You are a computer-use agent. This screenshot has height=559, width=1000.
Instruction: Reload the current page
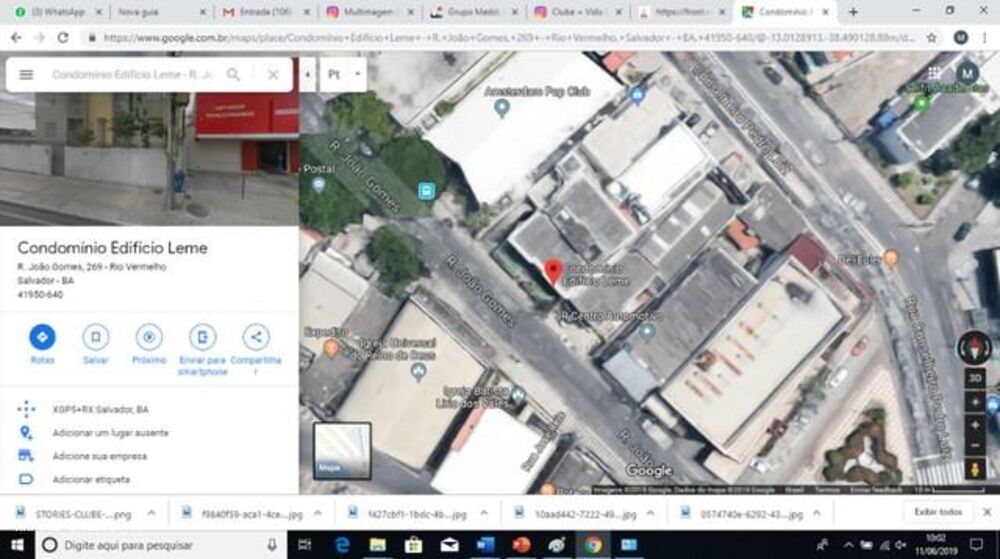[x=62, y=38]
